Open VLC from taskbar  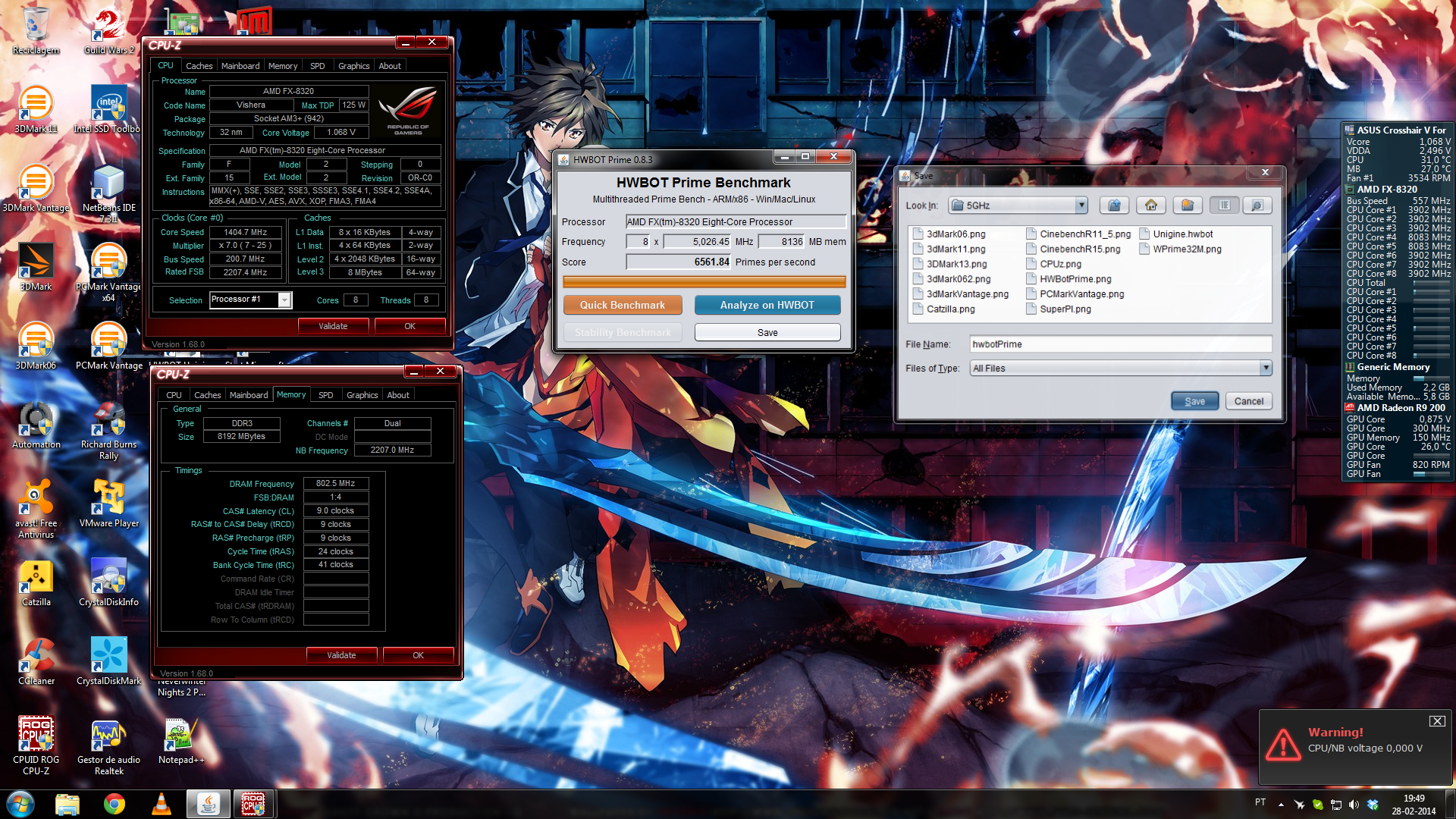pyautogui.click(x=162, y=804)
